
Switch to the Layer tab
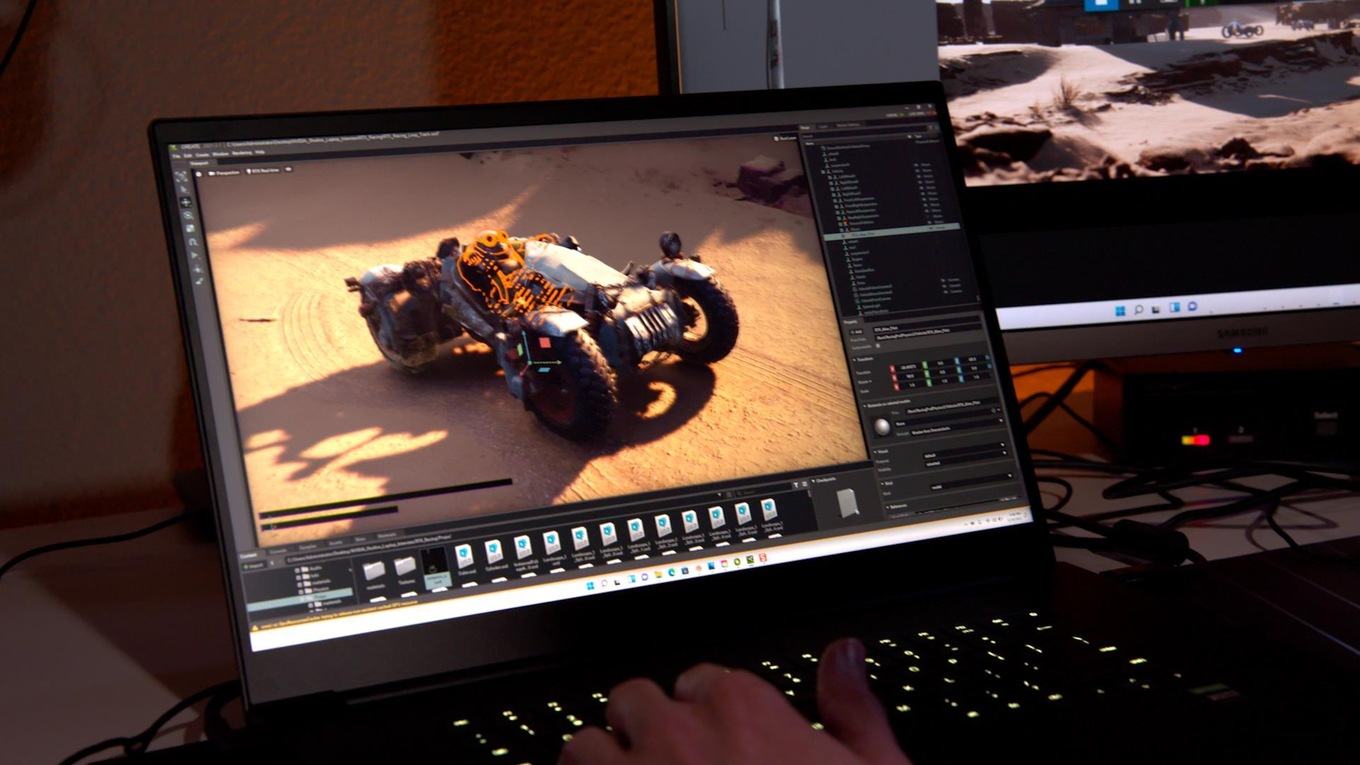tap(823, 126)
